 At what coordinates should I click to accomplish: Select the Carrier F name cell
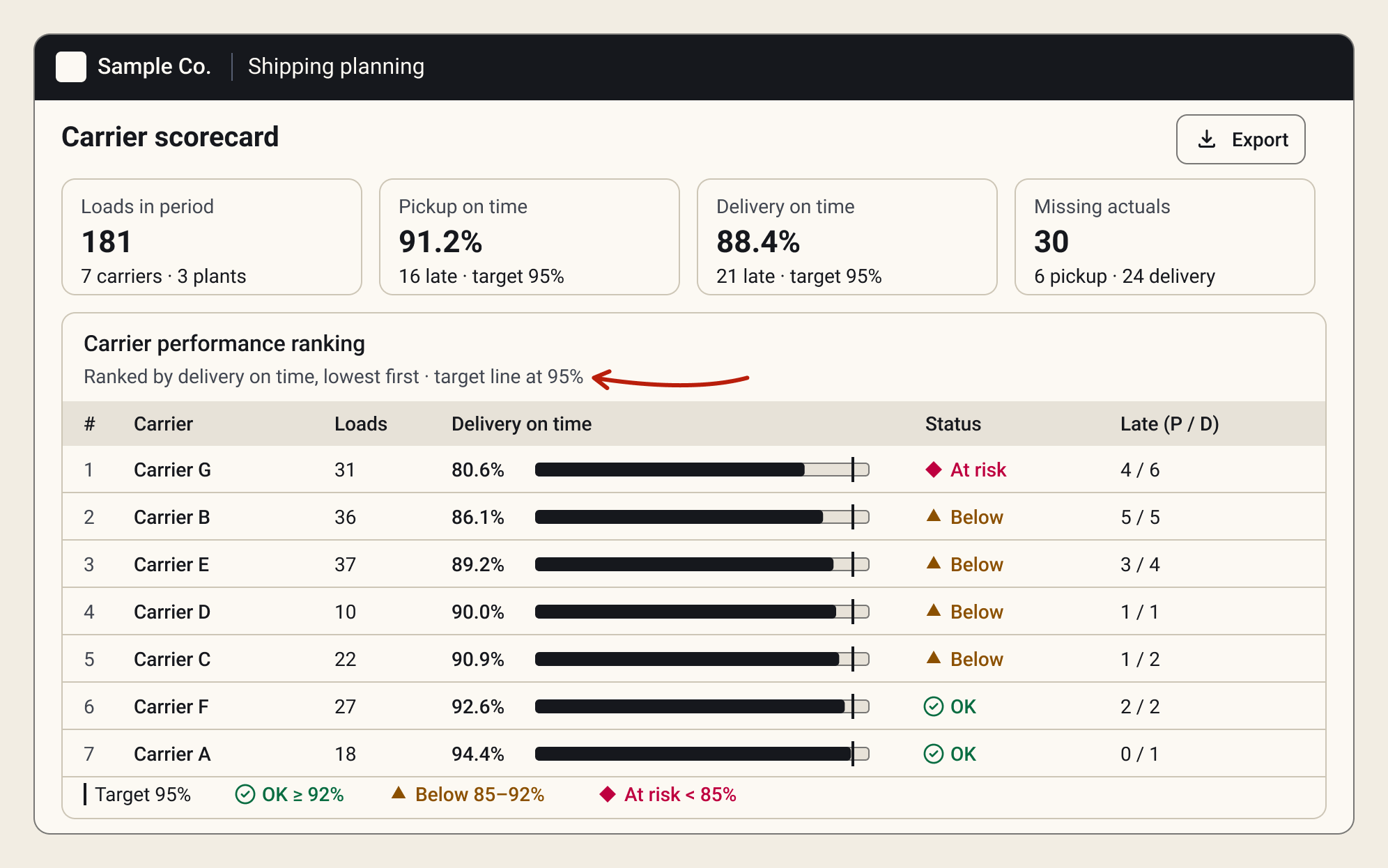[x=171, y=706]
